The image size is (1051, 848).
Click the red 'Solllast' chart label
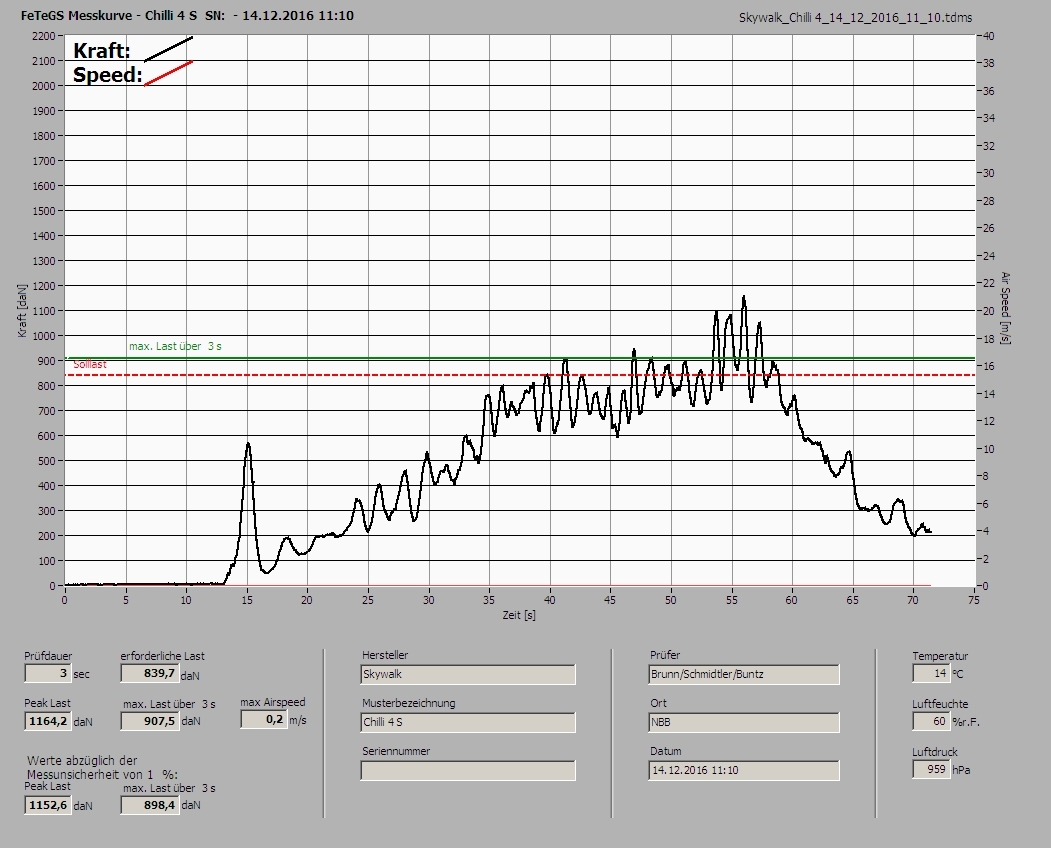point(90,364)
